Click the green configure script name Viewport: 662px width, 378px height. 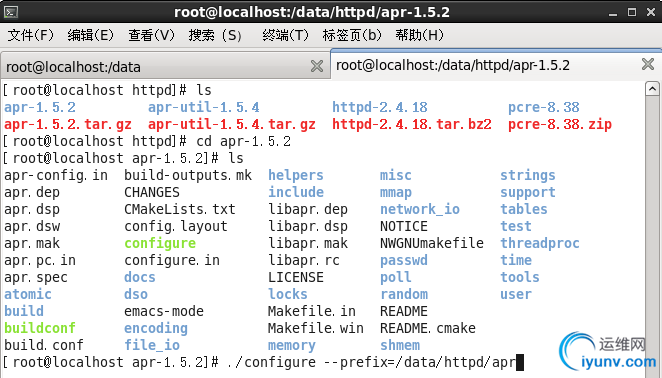coord(160,243)
